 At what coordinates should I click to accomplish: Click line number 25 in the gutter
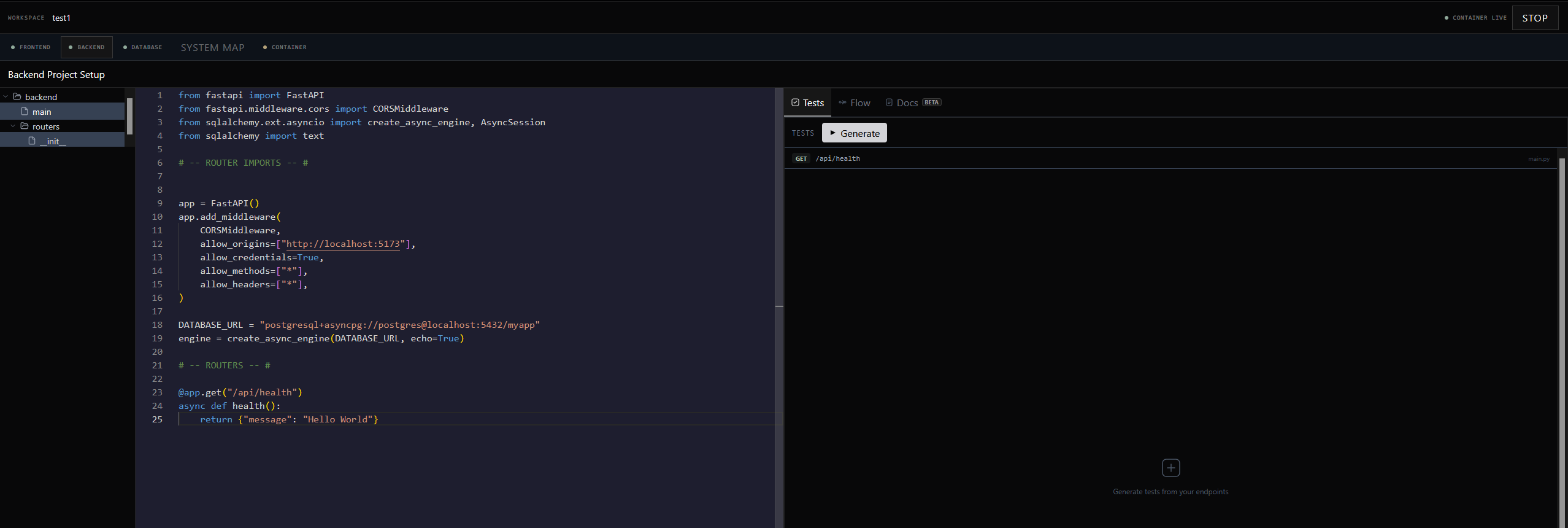tap(157, 419)
